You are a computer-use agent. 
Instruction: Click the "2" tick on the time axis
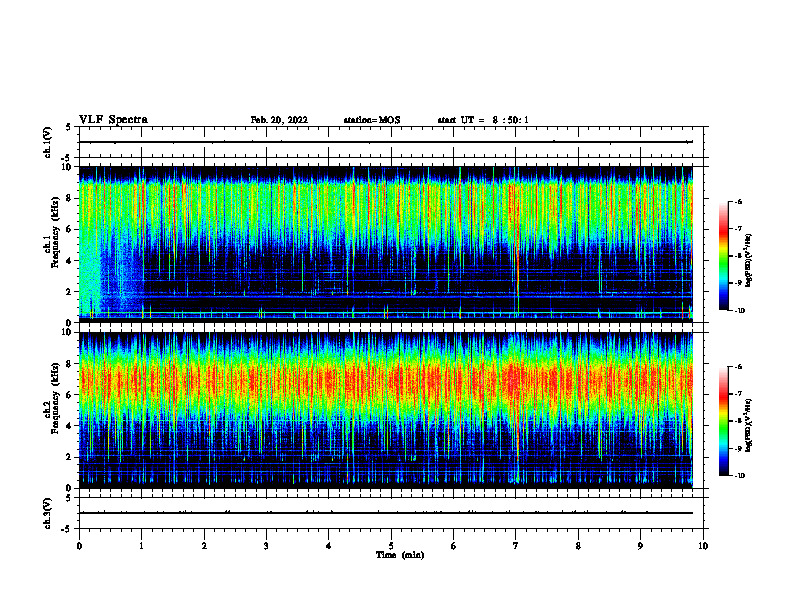204,546
